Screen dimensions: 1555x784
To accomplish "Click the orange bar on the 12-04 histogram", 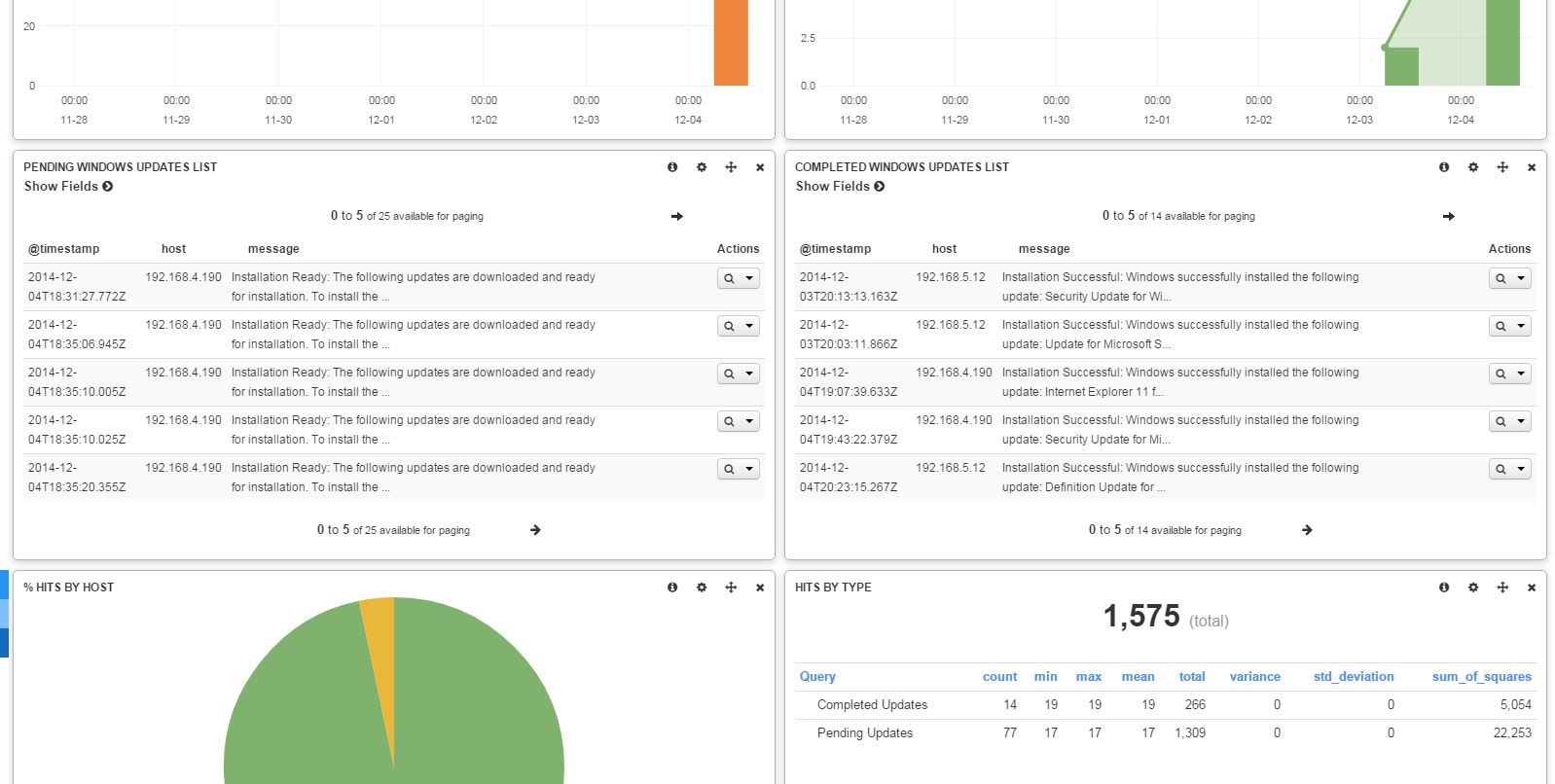I will point(731,43).
